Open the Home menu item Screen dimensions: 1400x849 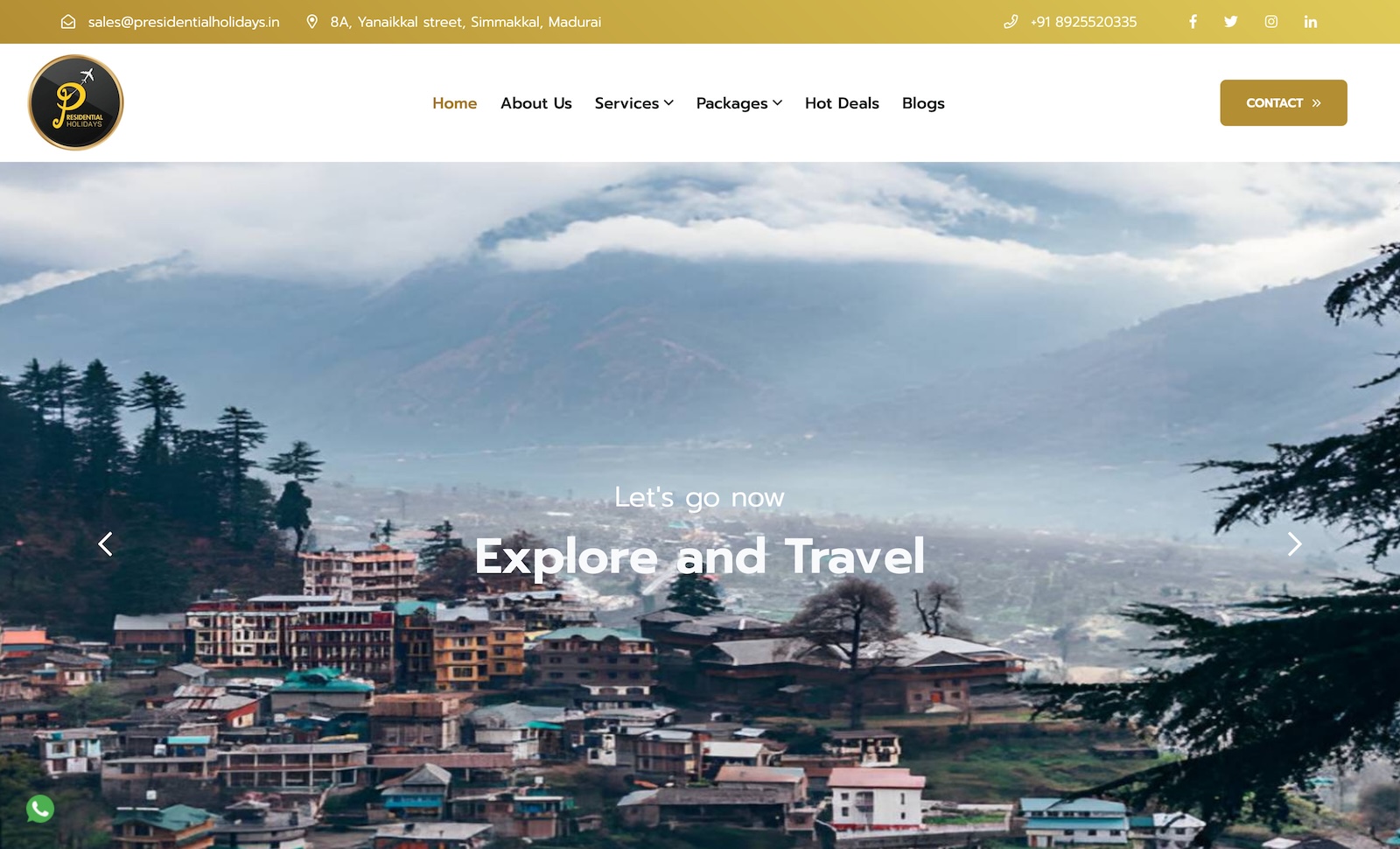click(x=455, y=103)
